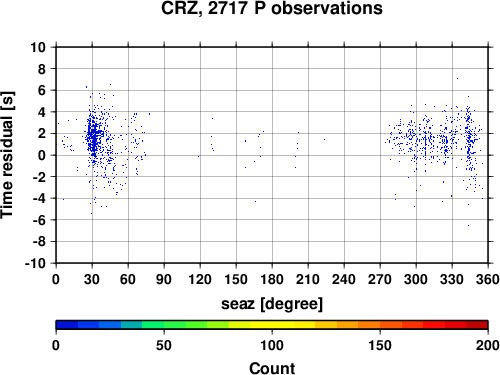The width and height of the screenshot is (500, 375).
Task: Click x-axis tick label '360'
Action: (x=488, y=279)
